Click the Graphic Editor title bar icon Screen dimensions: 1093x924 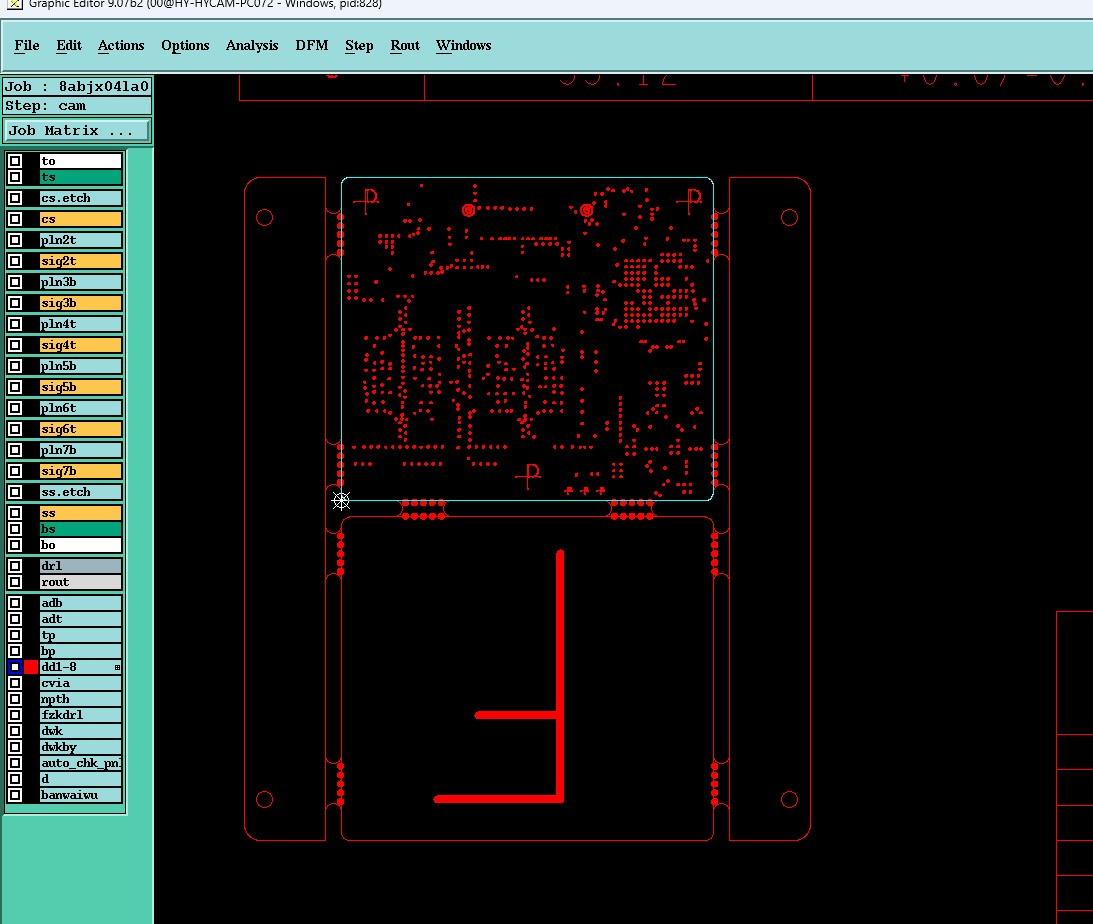pyautogui.click(x=15, y=4)
